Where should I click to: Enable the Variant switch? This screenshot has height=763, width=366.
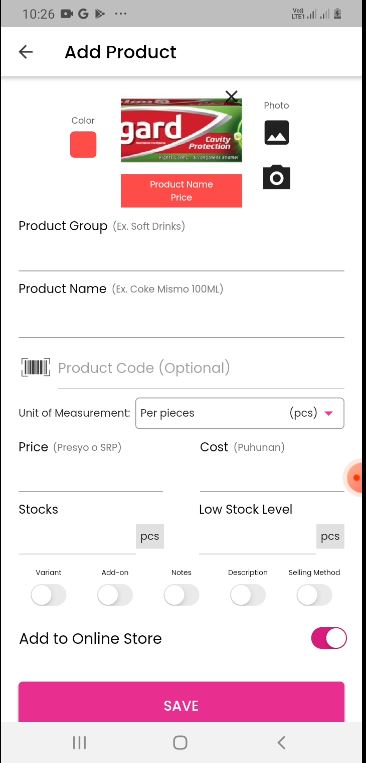[x=48, y=595]
